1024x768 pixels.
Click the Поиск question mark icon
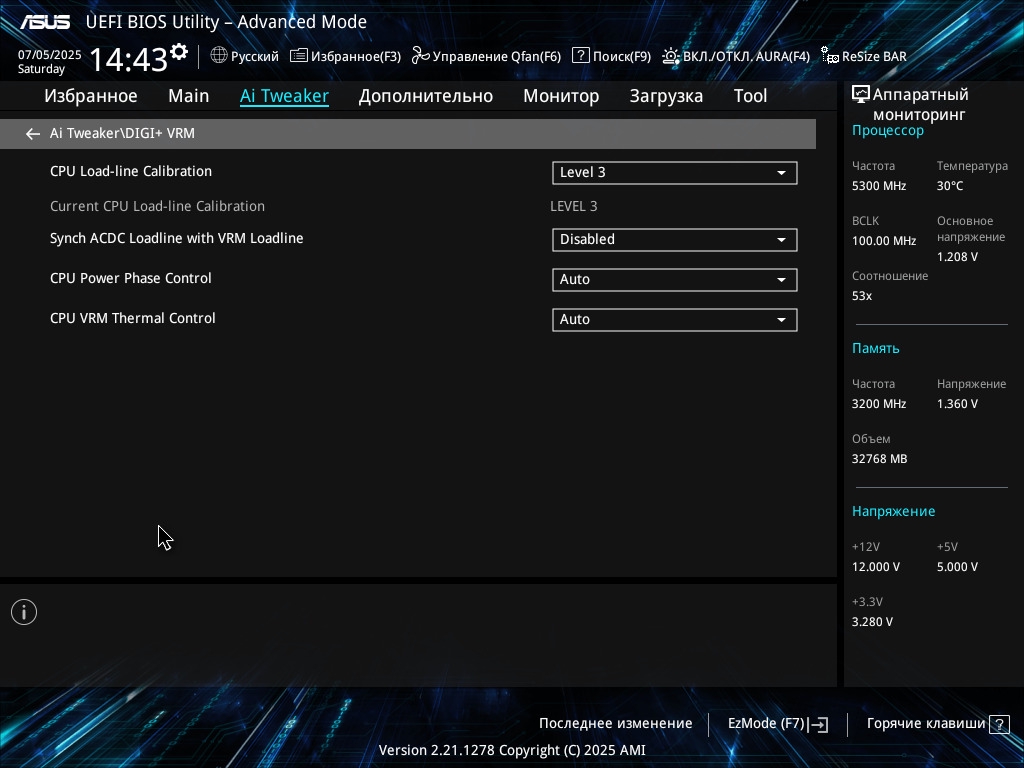tap(581, 56)
